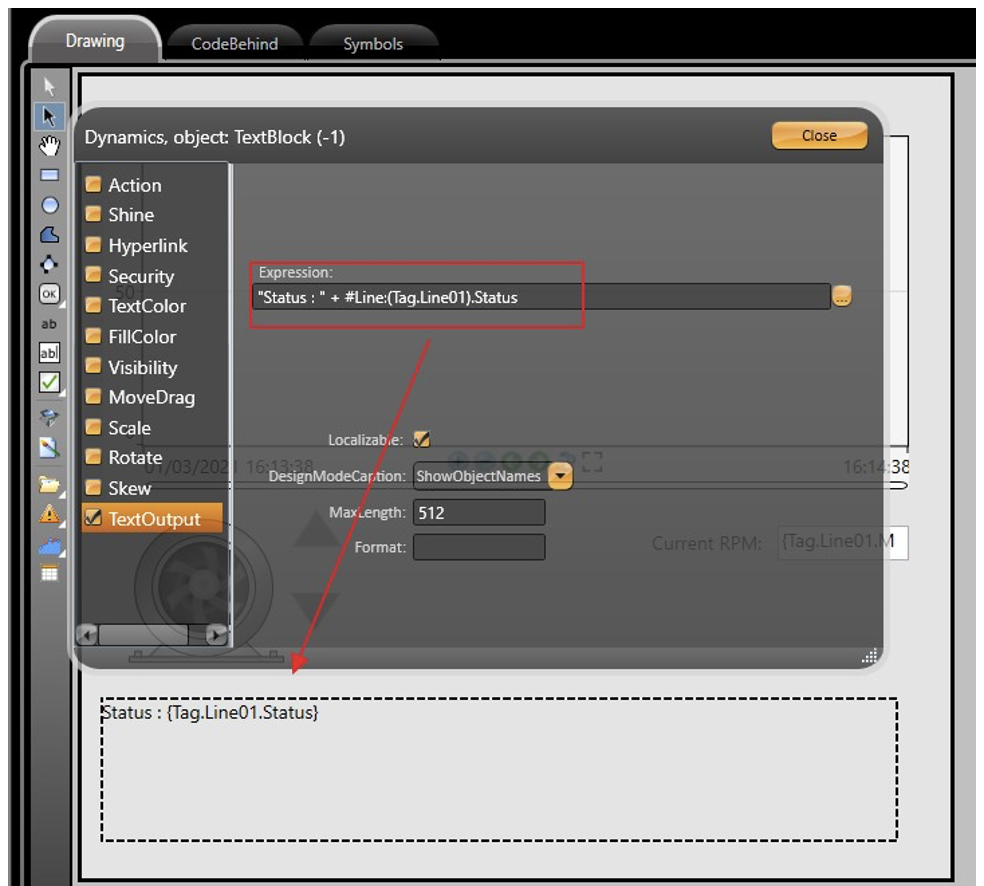Viewport: 984px width, 886px height.
Task: Select the text box input tool
Action: 49,353
